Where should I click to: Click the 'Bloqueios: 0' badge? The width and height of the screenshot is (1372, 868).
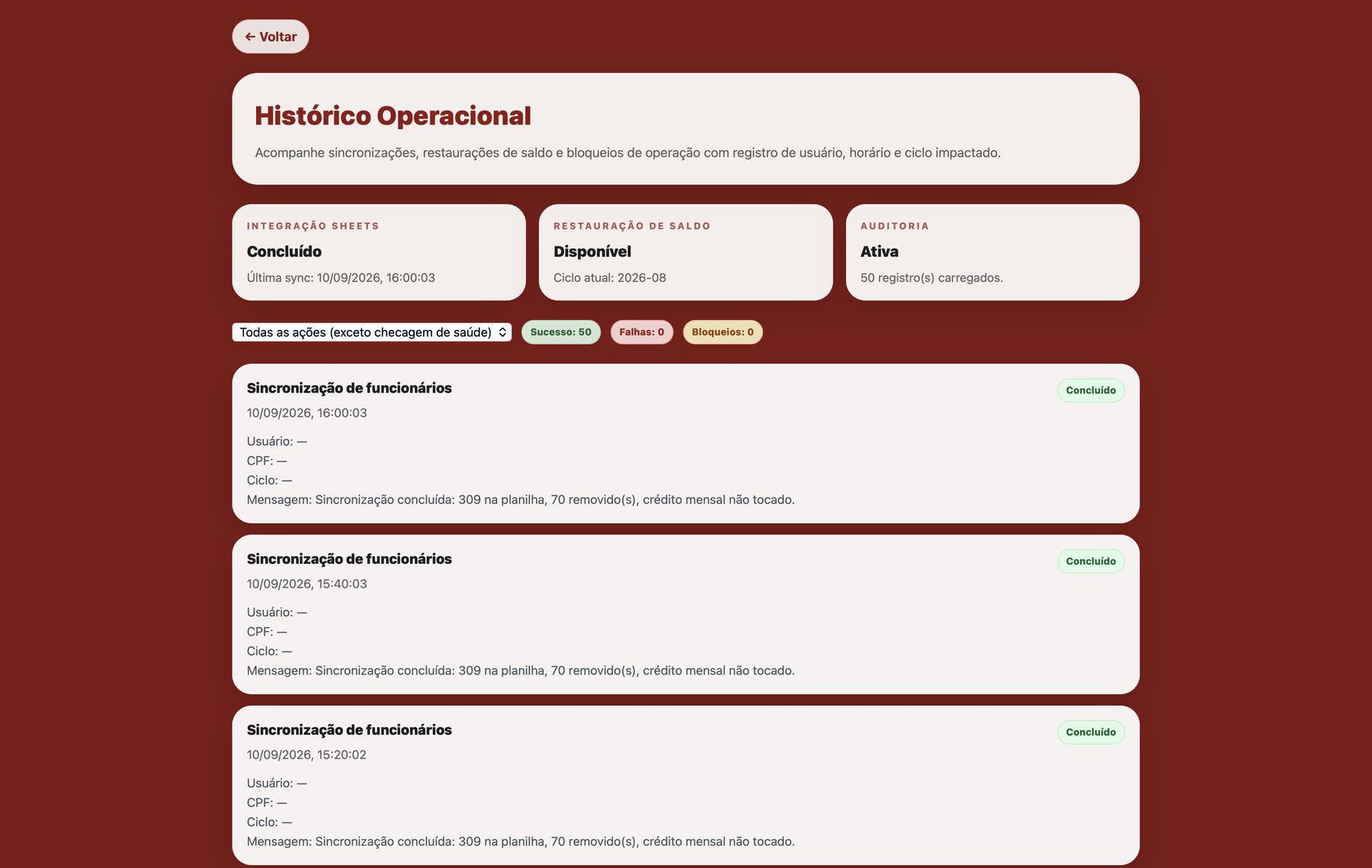pos(723,332)
